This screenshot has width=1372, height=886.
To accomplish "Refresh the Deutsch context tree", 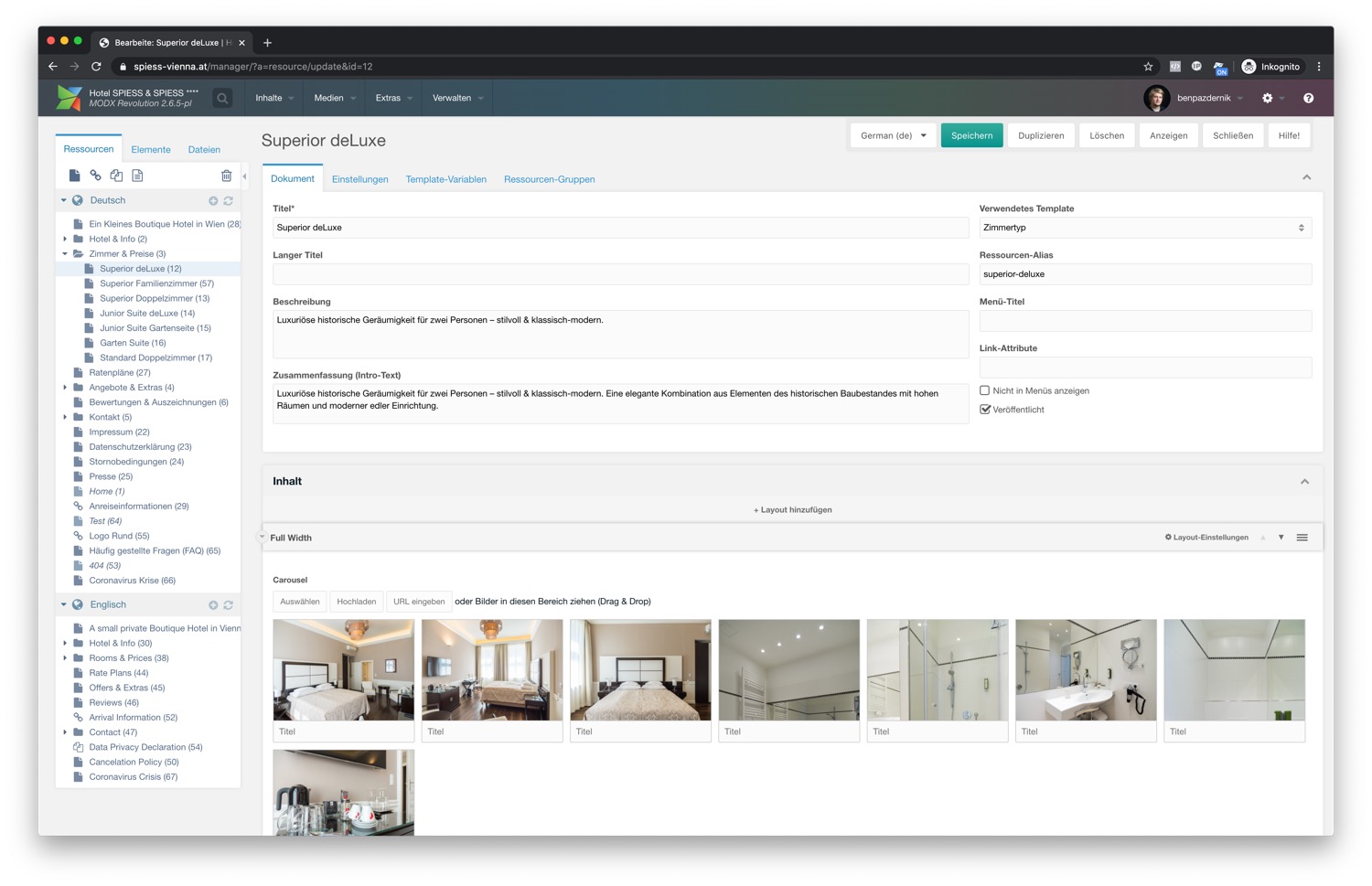I will [228, 200].
